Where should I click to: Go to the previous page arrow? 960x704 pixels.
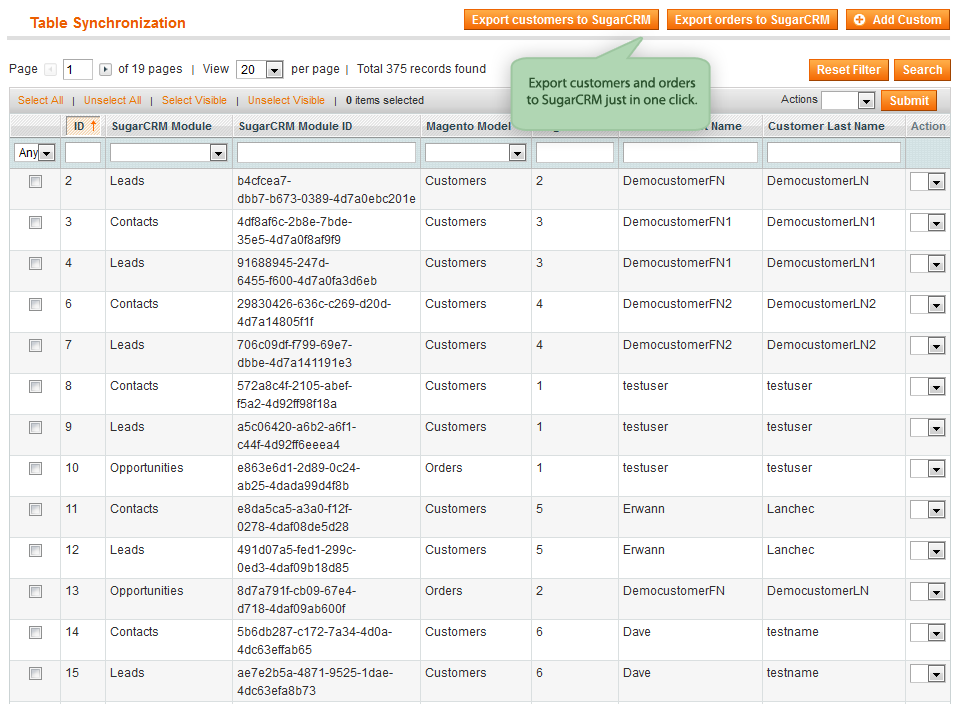(x=51, y=70)
